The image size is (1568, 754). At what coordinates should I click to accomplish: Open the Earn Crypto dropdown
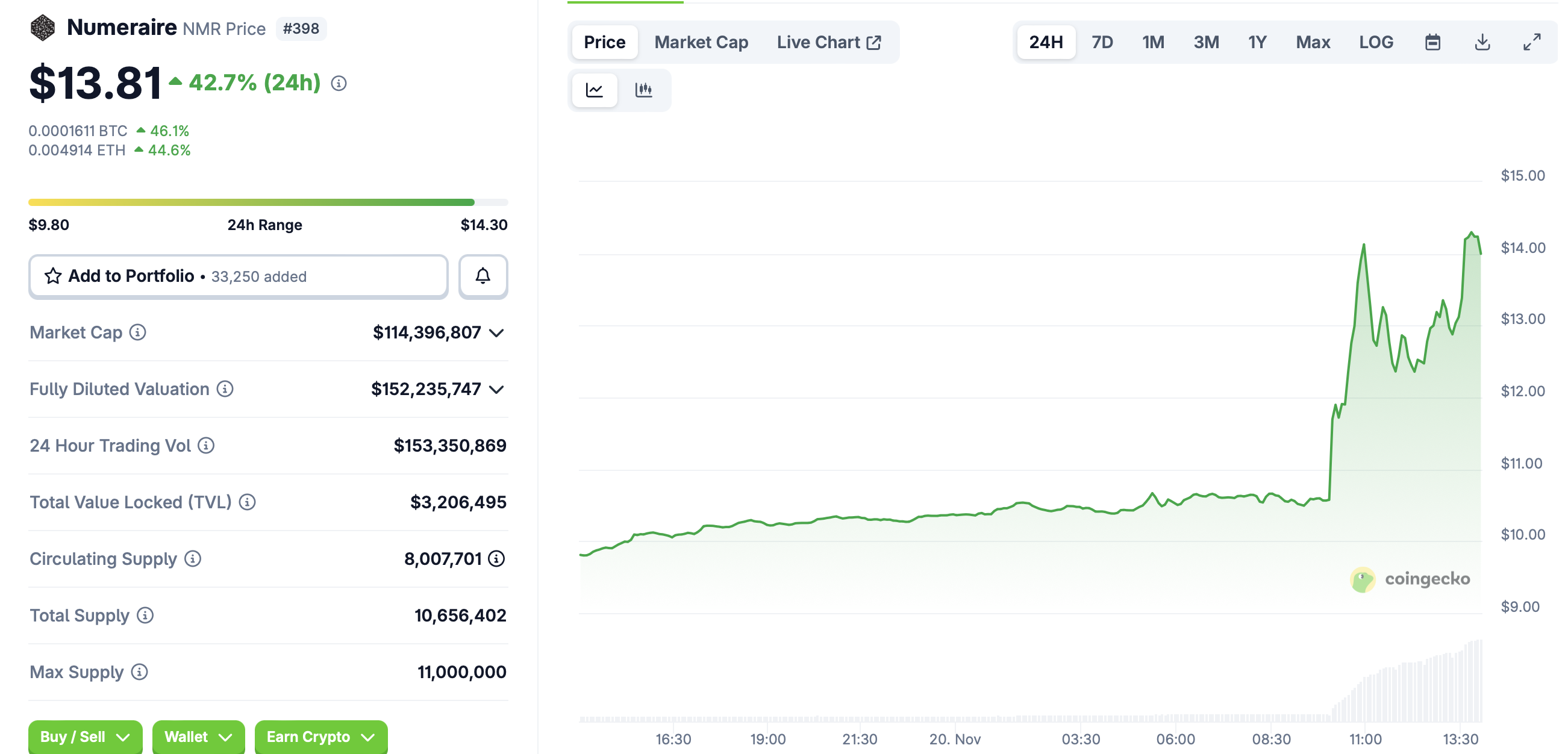[x=321, y=737]
